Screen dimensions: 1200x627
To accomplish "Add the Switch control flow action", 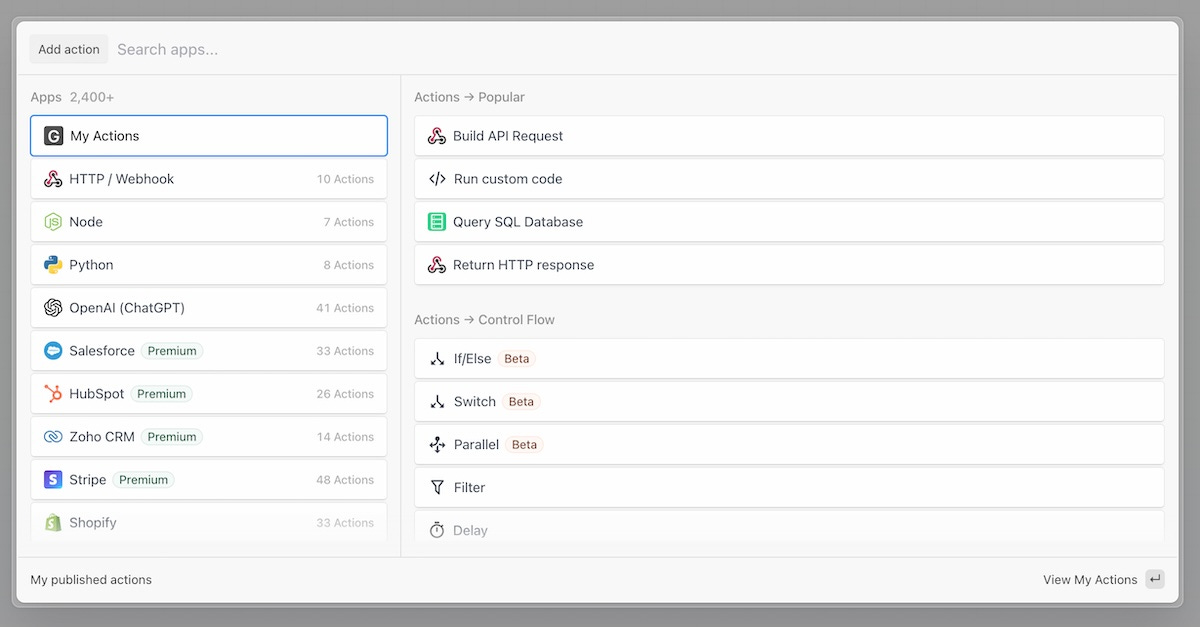I will tap(789, 402).
